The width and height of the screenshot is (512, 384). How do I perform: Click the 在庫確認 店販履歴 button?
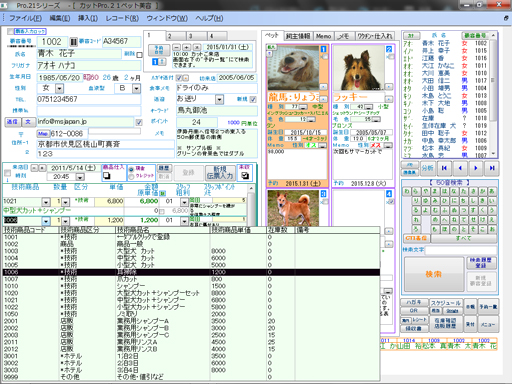pos(445,323)
